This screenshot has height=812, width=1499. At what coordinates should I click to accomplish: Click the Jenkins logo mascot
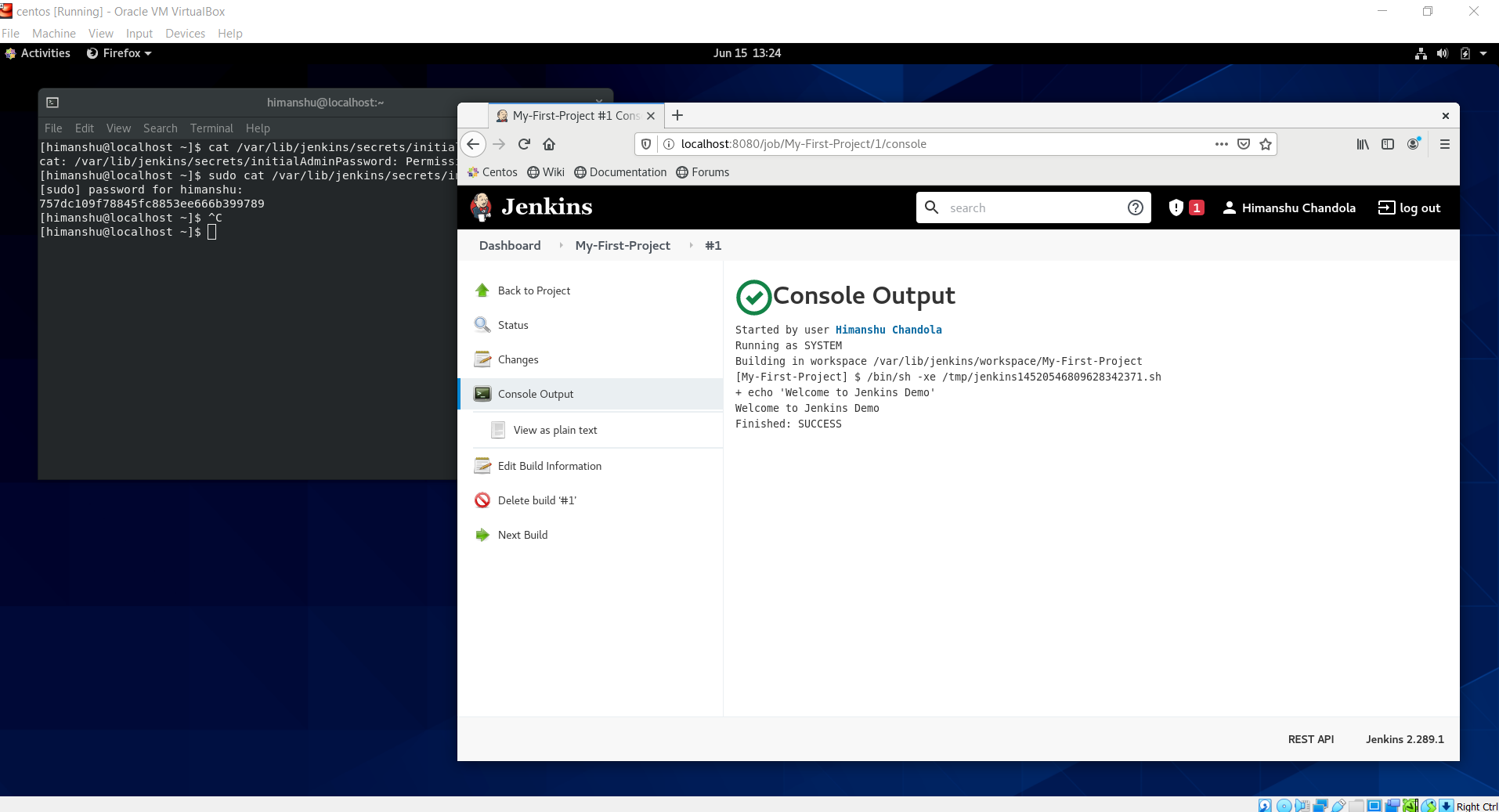tap(481, 208)
